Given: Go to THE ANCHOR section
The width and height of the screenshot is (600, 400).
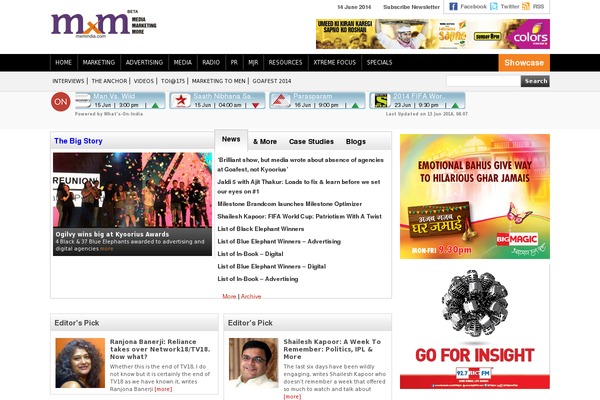Looking at the screenshot, I should click(x=109, y=81).
